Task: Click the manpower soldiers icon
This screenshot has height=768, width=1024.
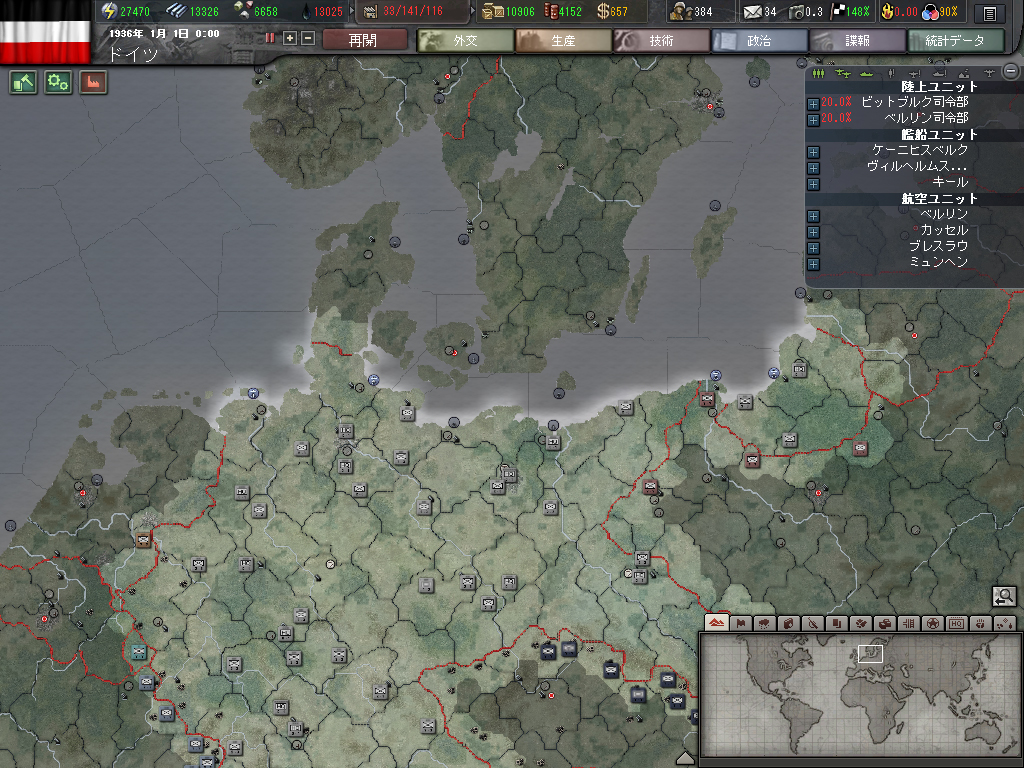Action: (680, 11)
